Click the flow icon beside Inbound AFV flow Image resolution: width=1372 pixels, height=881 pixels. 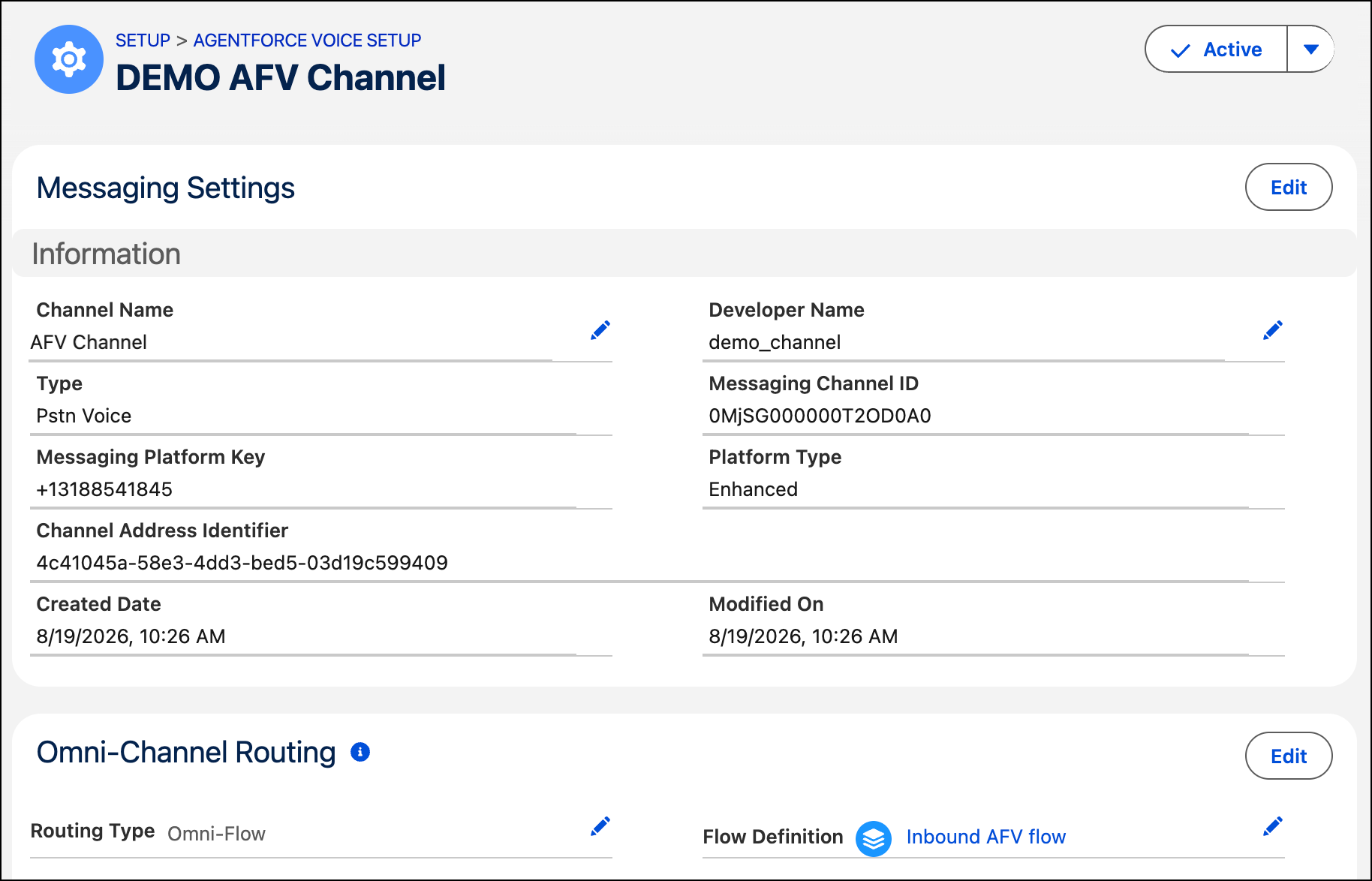coord(874,838)
